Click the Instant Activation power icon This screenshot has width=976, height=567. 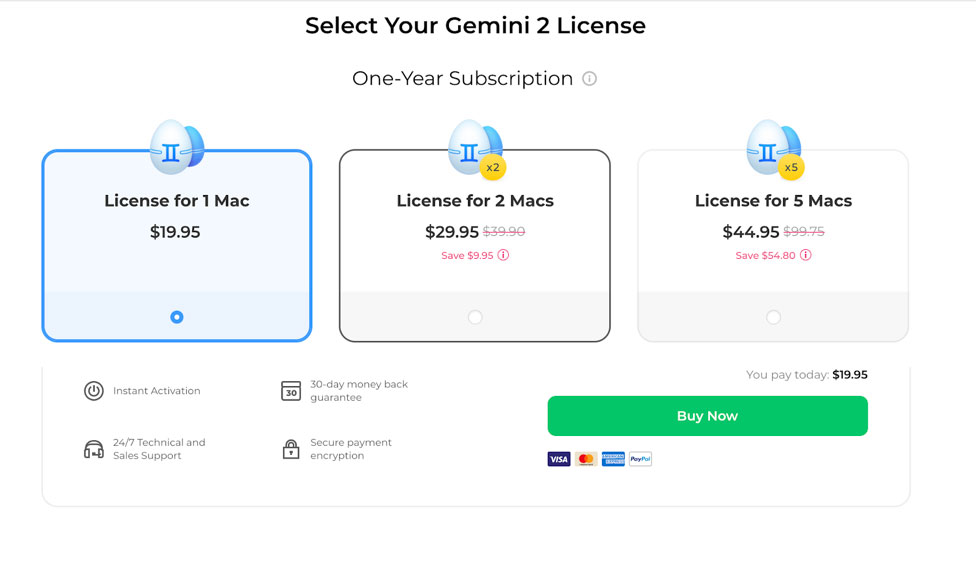tap(93, 391)
